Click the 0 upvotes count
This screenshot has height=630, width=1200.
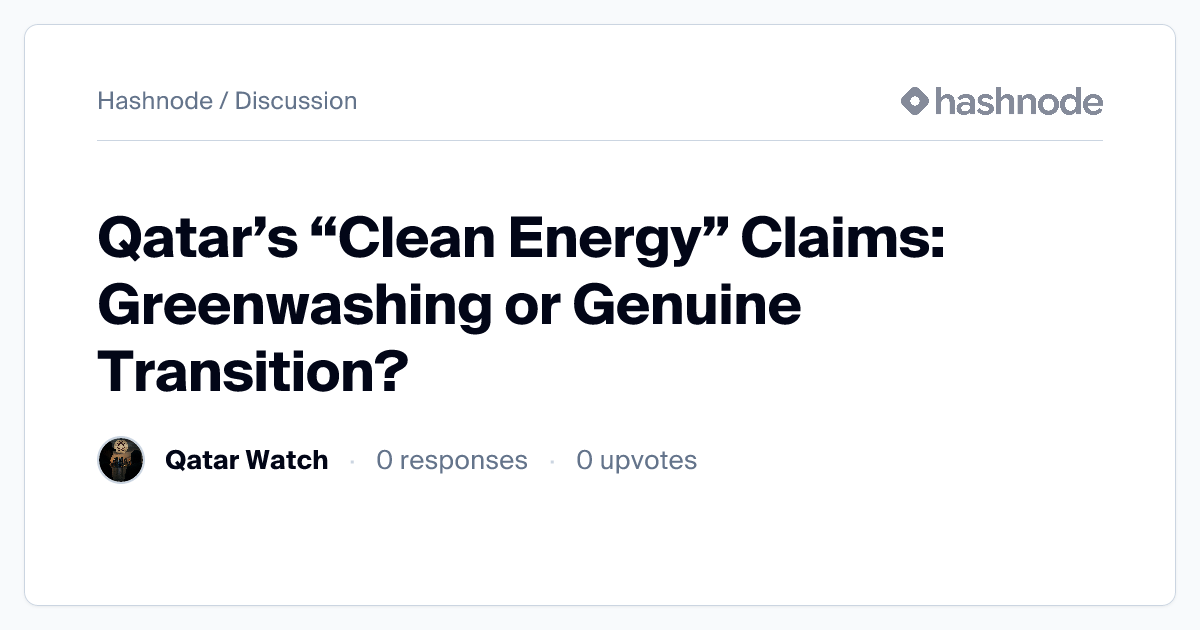(x=636, y=460)
